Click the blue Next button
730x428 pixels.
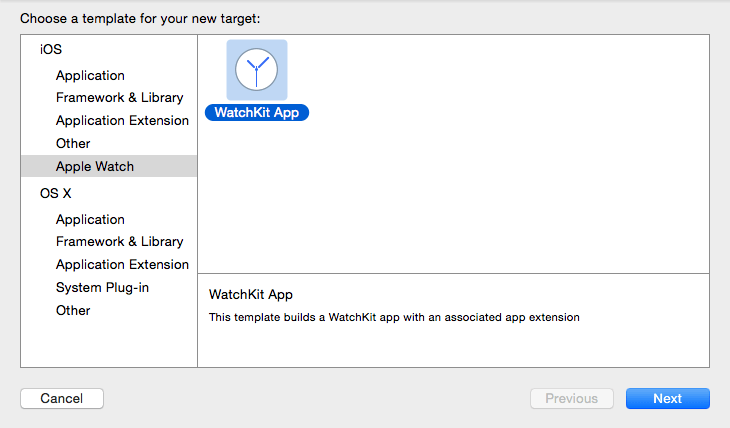tap(667, 398)
